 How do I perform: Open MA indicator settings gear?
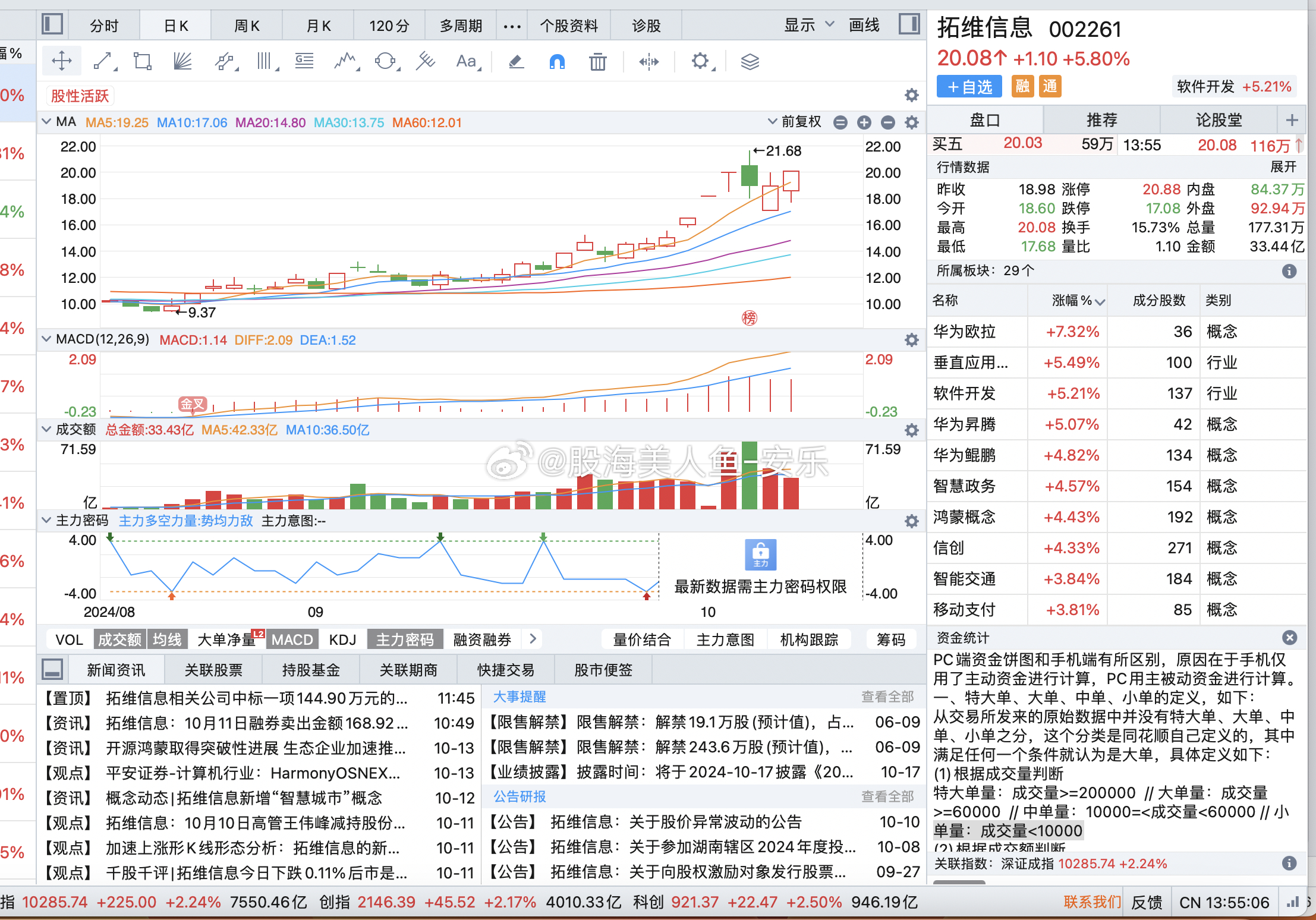911,122
